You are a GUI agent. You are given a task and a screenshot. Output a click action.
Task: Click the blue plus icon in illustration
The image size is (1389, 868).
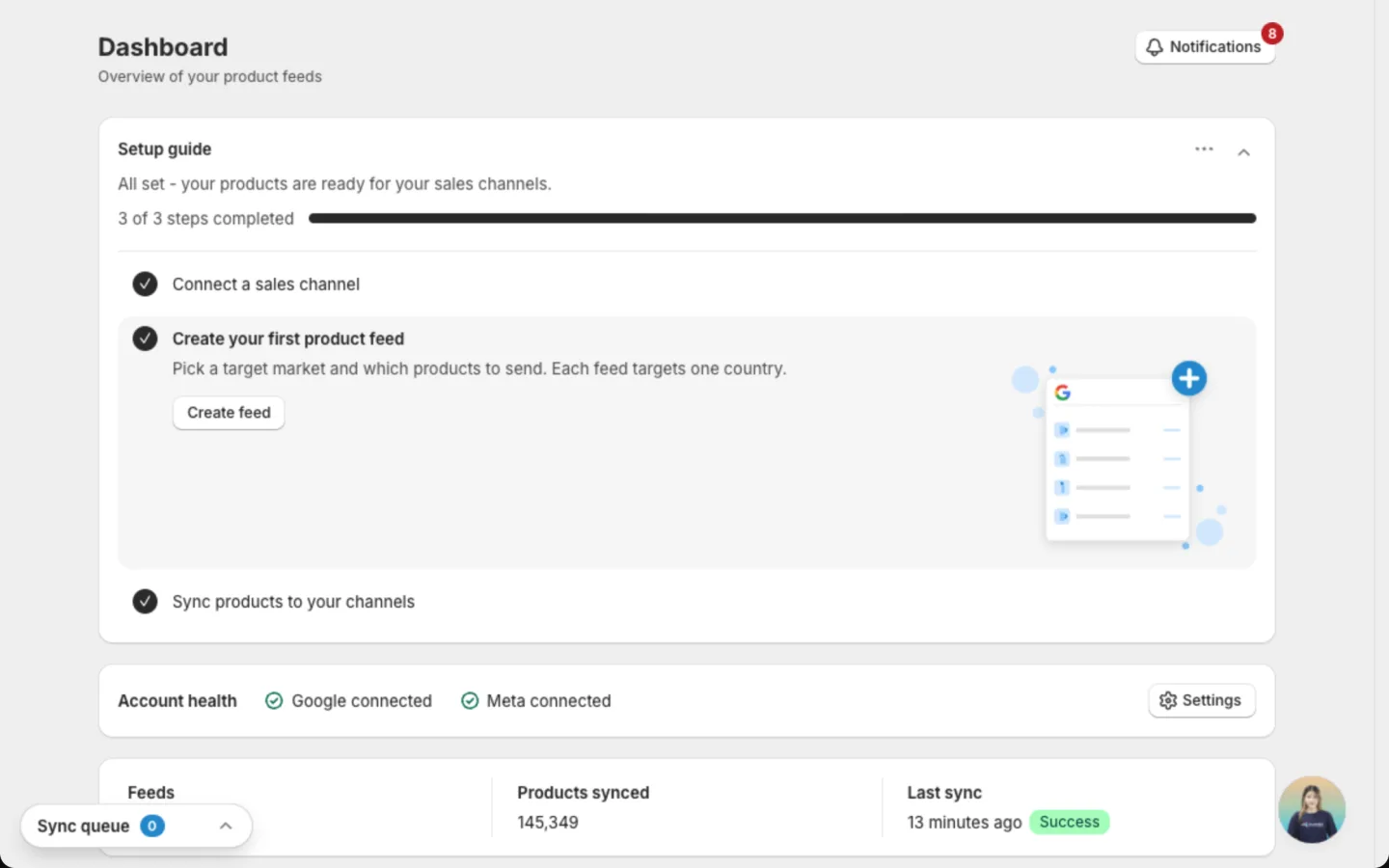(1188, 378)
